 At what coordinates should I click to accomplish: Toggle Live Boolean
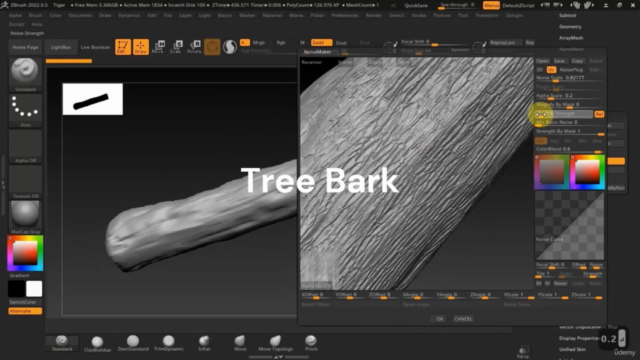pos(95,47)
